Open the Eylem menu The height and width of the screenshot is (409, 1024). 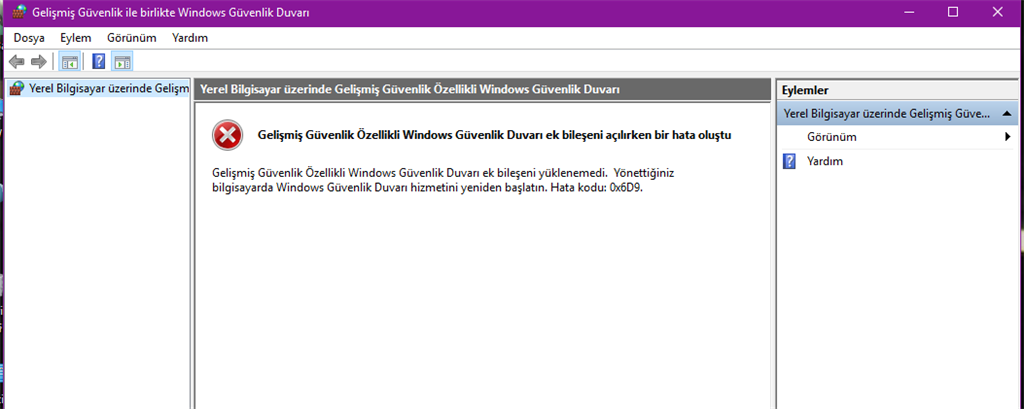pos(76,38)
